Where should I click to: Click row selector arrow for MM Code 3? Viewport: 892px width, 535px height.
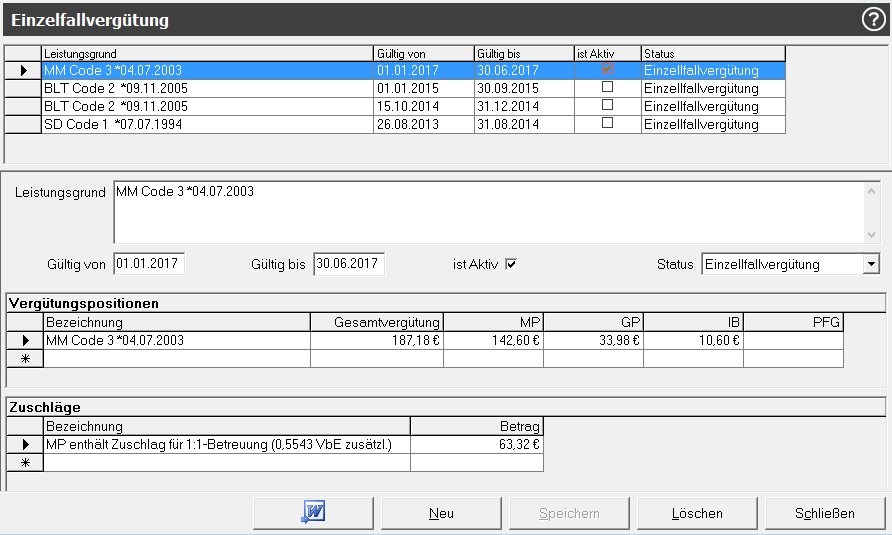[x=23, y=71]
